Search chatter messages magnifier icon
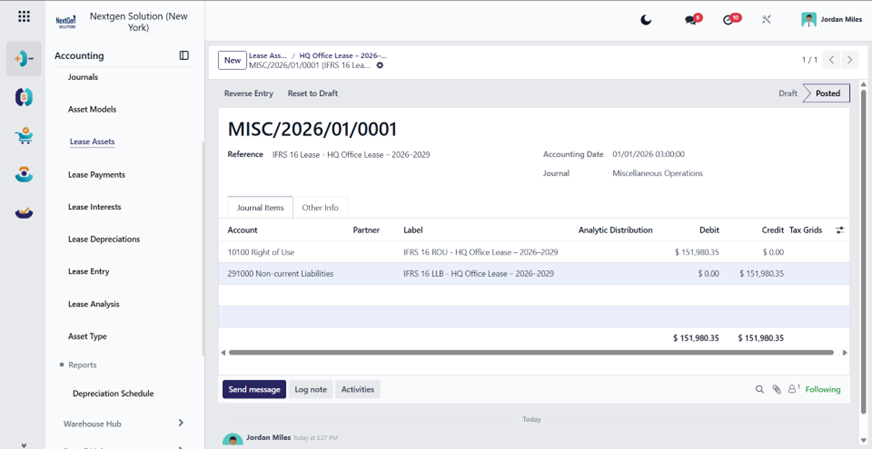This screenshot has width=872, height=449. coord(759,389)
